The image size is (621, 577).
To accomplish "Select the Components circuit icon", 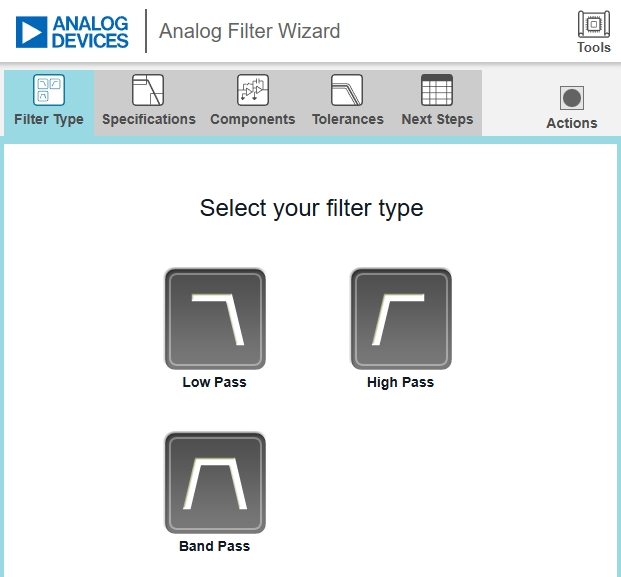I will coord(252,90).
